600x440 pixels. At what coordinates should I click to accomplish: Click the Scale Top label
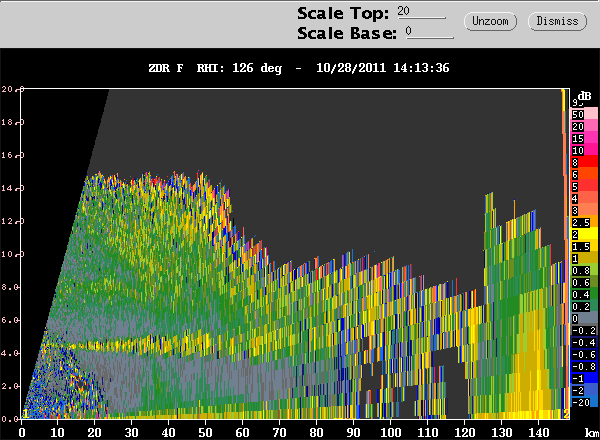(x=343, y=13)
